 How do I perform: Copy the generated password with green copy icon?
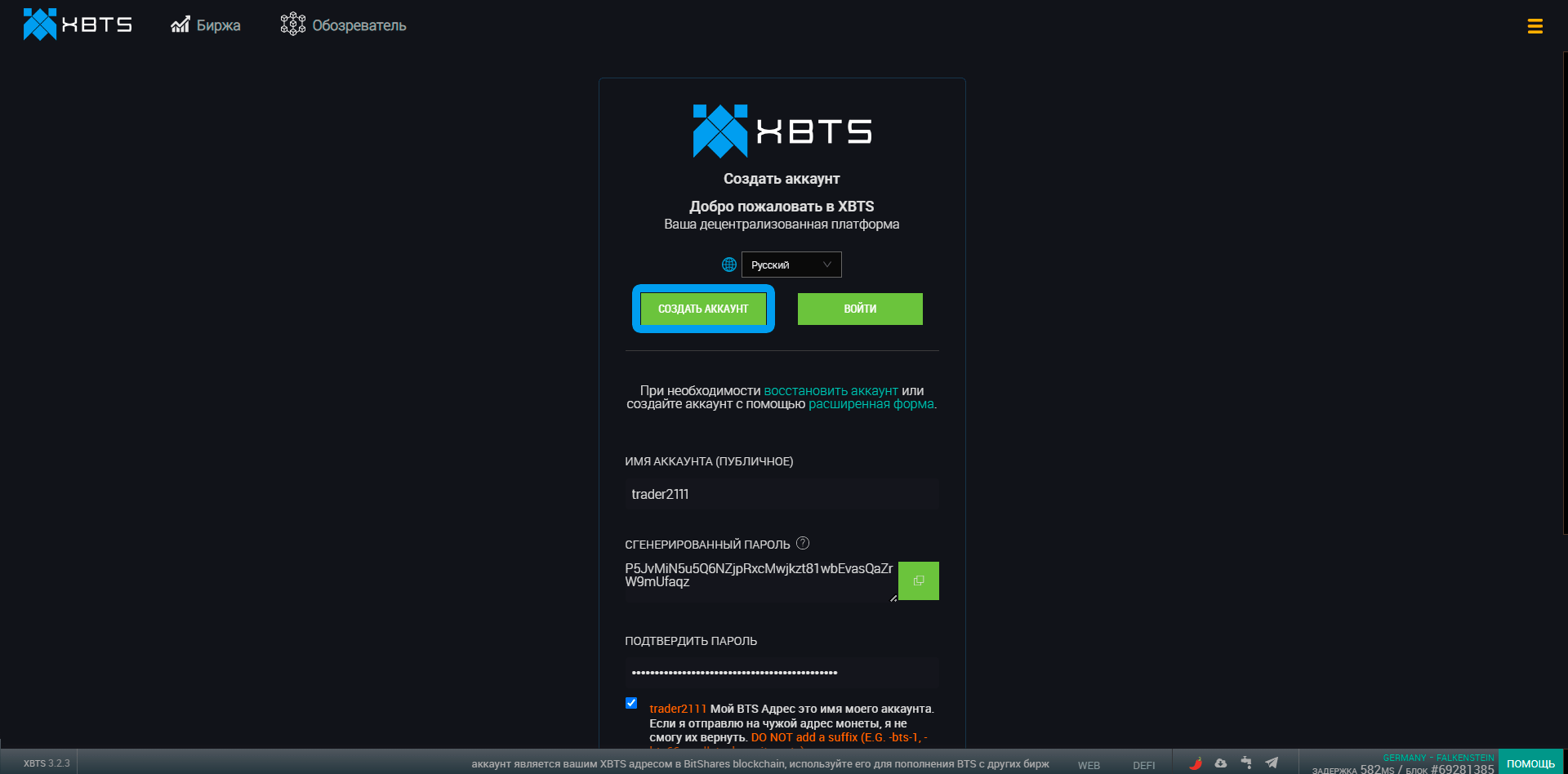click(x=918, y=580)
